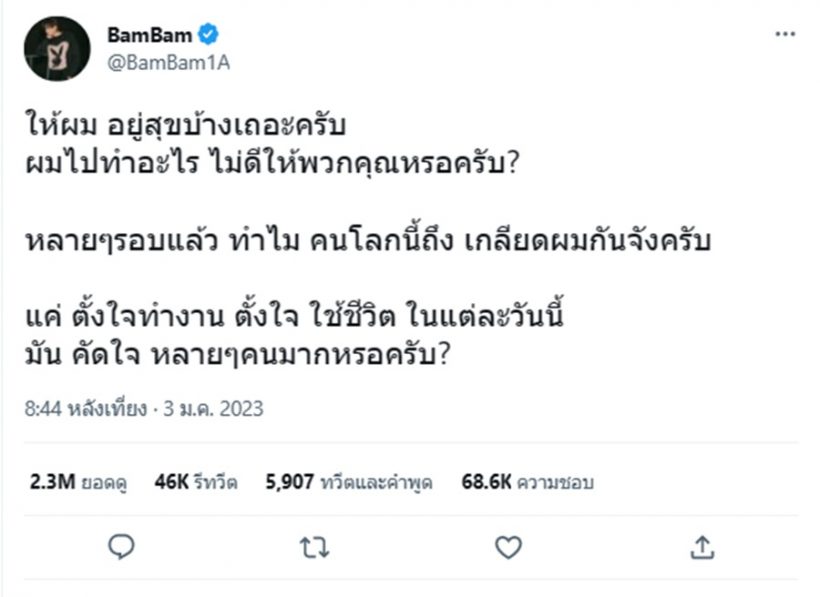The height and width of the screenshot is (597, 820).
Task: Click the reply speech bubble icon
Action: (x=122, y=546)
